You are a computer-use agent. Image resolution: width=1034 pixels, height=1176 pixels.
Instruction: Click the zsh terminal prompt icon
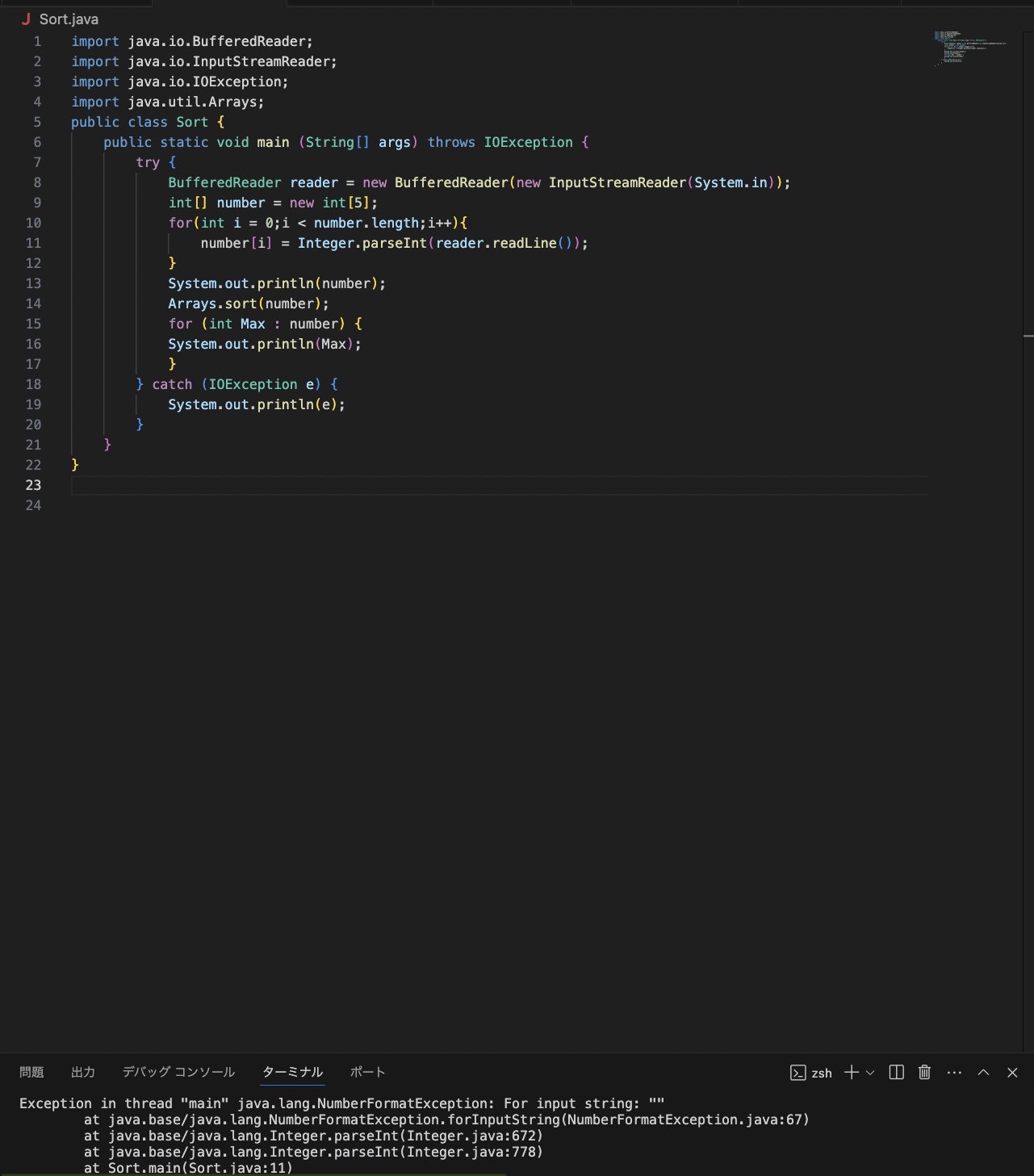point(797,1073)
